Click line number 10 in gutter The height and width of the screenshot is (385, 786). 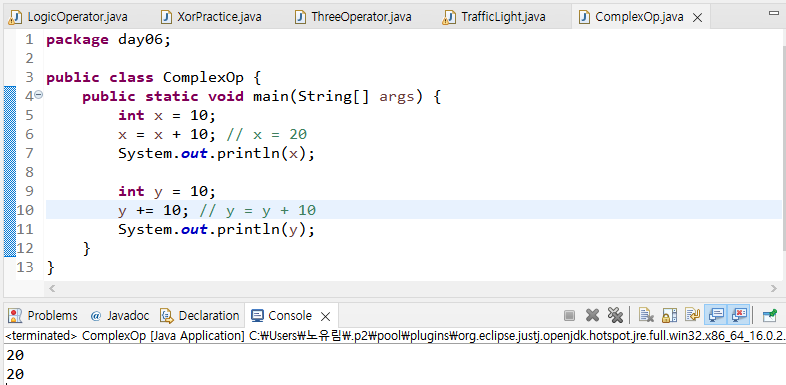click(25, 210)
